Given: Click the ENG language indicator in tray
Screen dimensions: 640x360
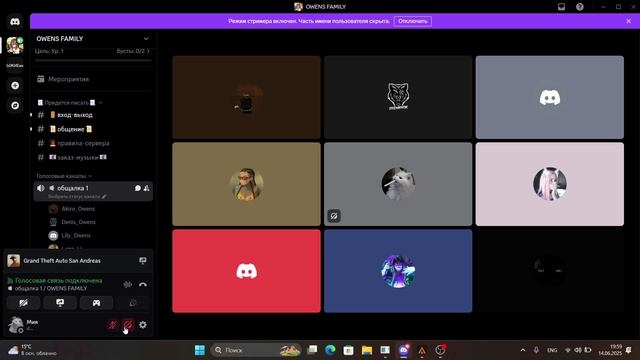Looking at the screenshot, I should click(x=552, y=350).
